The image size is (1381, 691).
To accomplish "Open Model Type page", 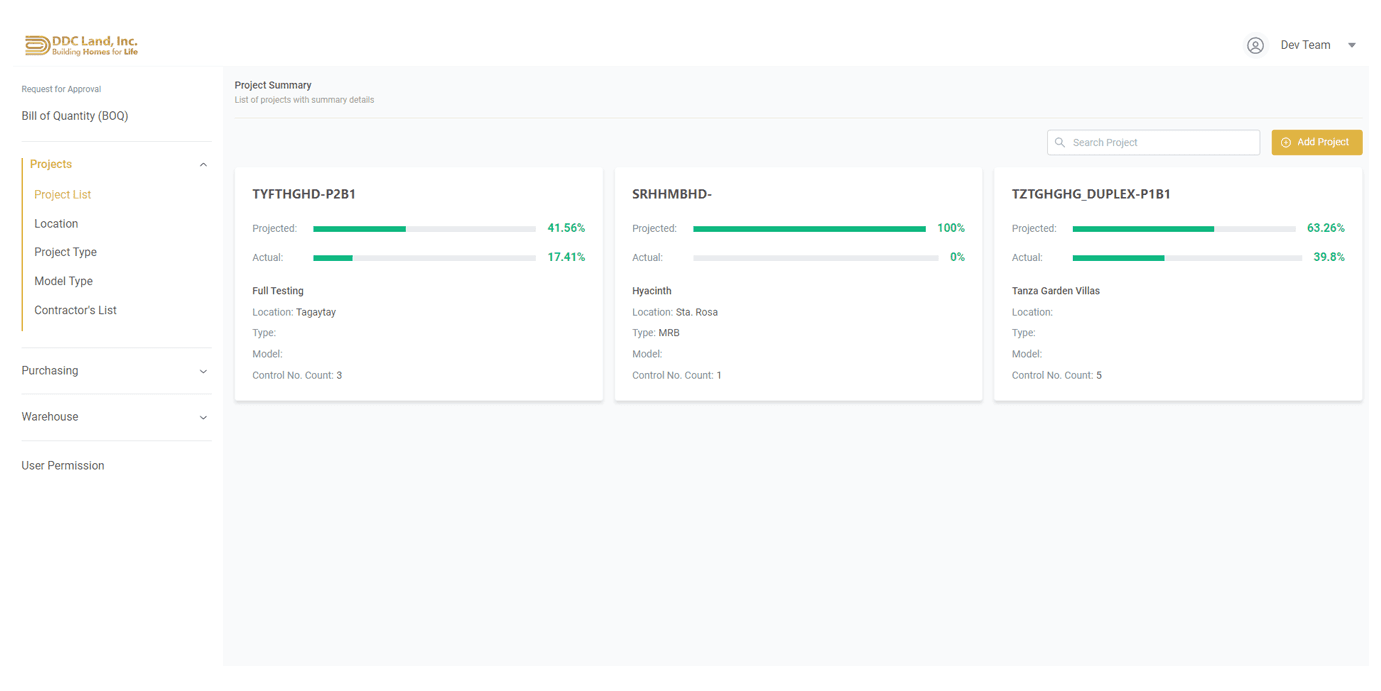I will [63, 281].
